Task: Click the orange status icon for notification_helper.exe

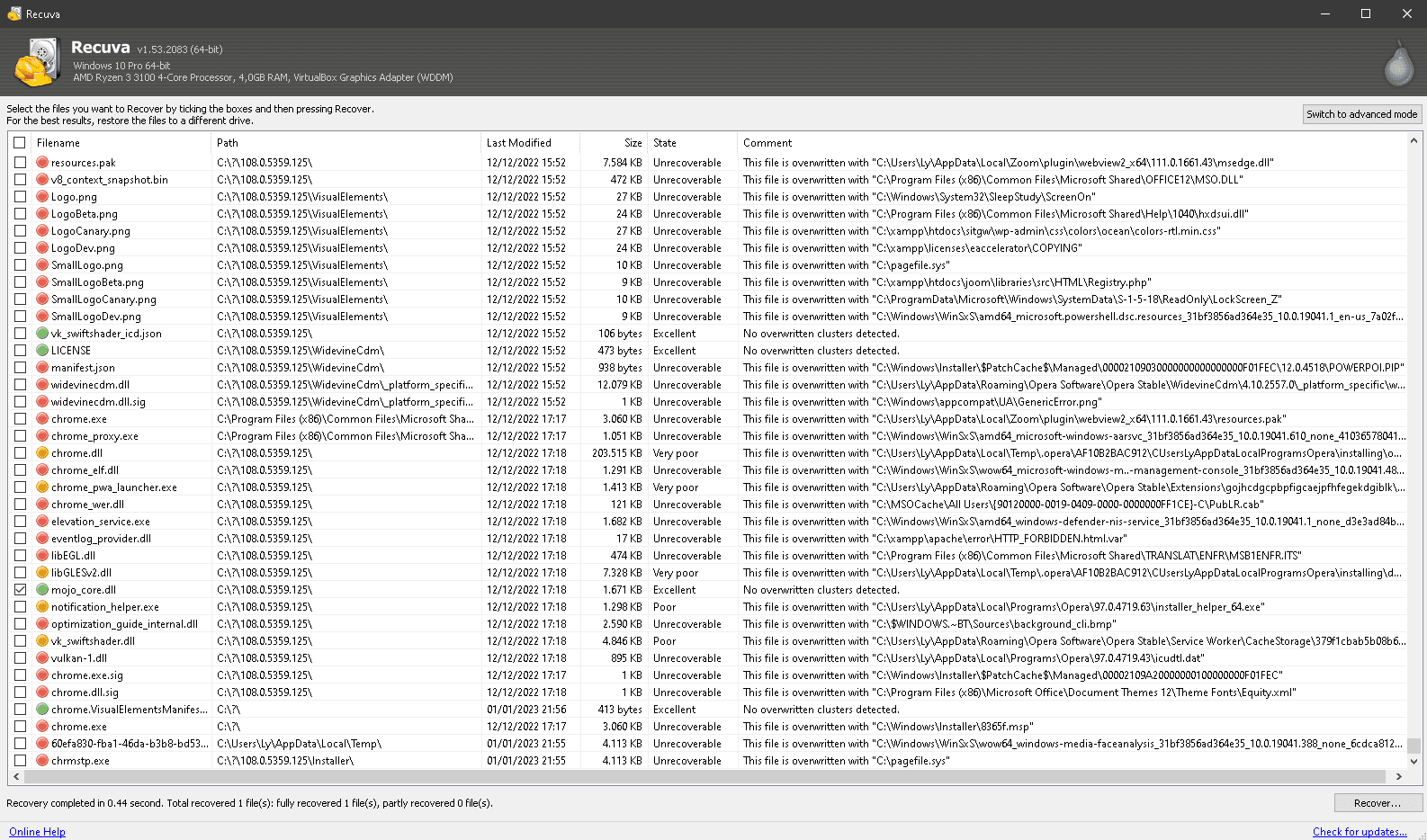Action: tap(42, 607)
